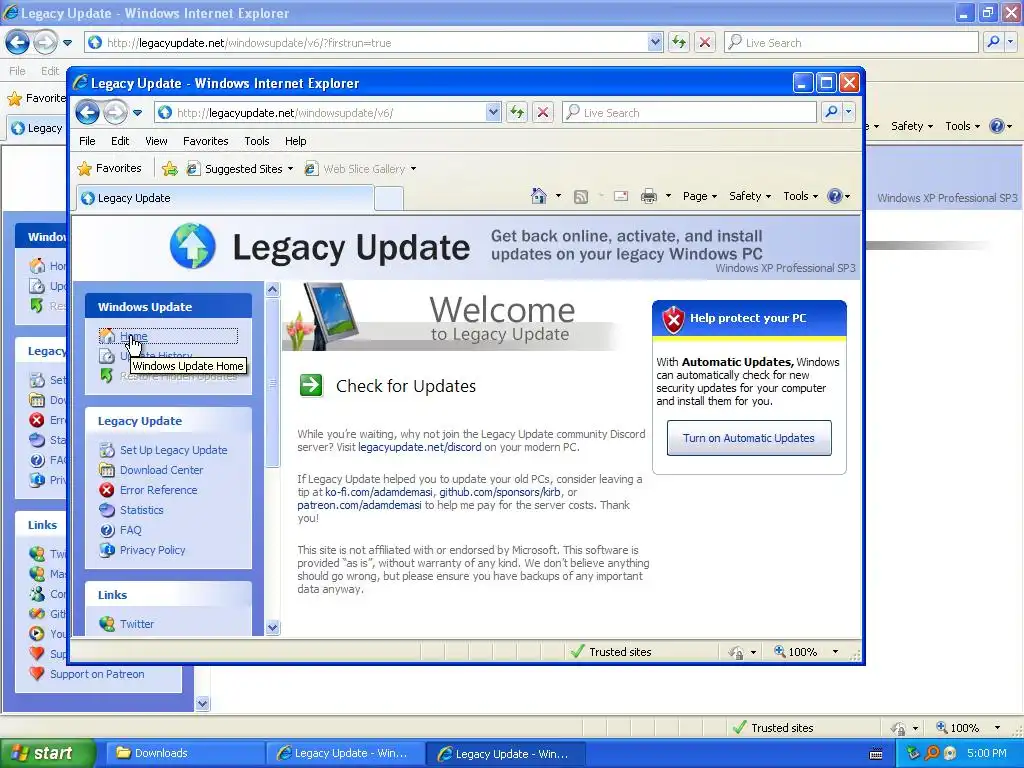Click the Forward arrow in front window
The height and width of the screenshot is (768, 1024).
point(116,112)
